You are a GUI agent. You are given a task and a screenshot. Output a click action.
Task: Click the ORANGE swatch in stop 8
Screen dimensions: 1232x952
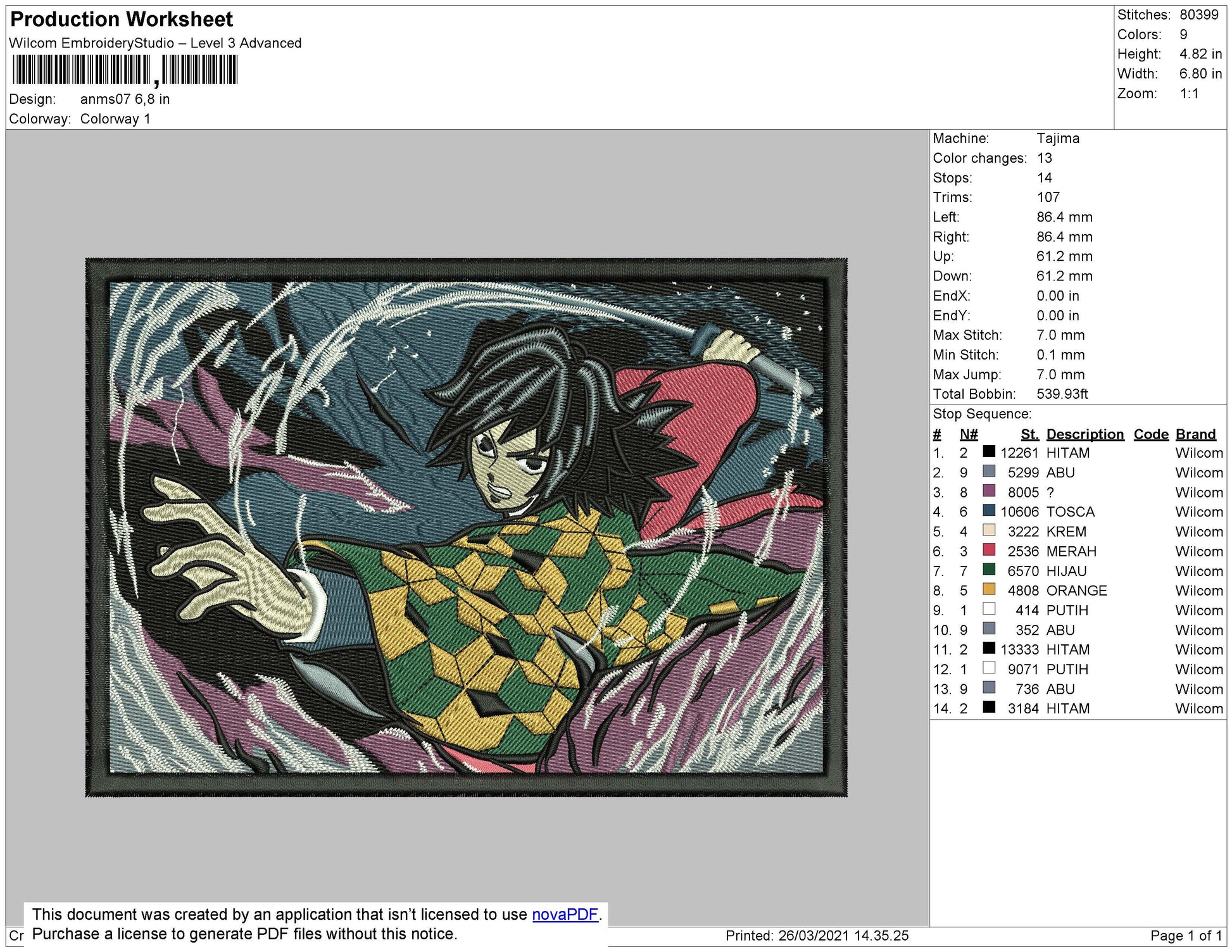coord(989,589)
